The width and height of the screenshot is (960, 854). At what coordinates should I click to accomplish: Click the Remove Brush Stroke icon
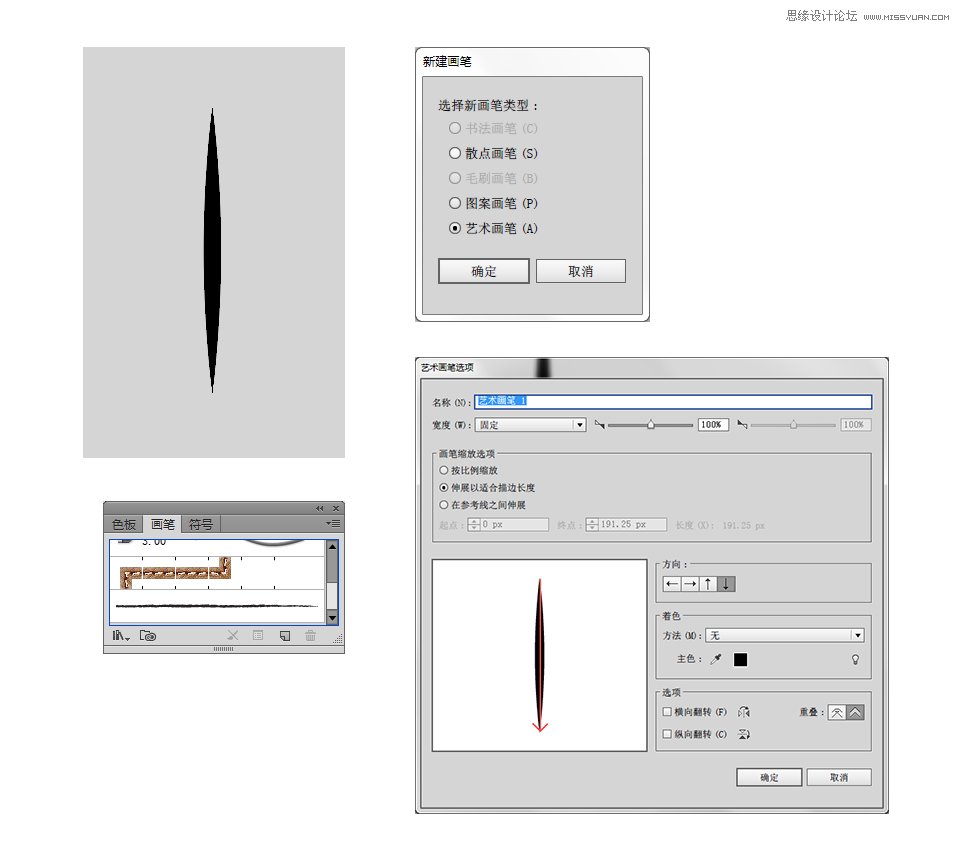(233, 636)
